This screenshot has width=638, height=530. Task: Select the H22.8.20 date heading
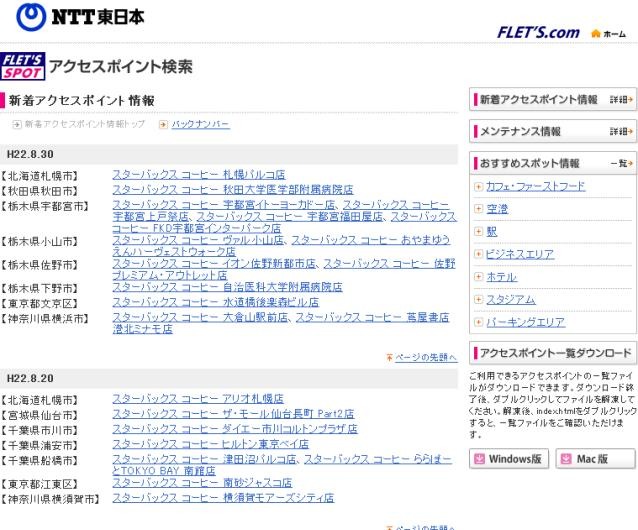point(30,379)
